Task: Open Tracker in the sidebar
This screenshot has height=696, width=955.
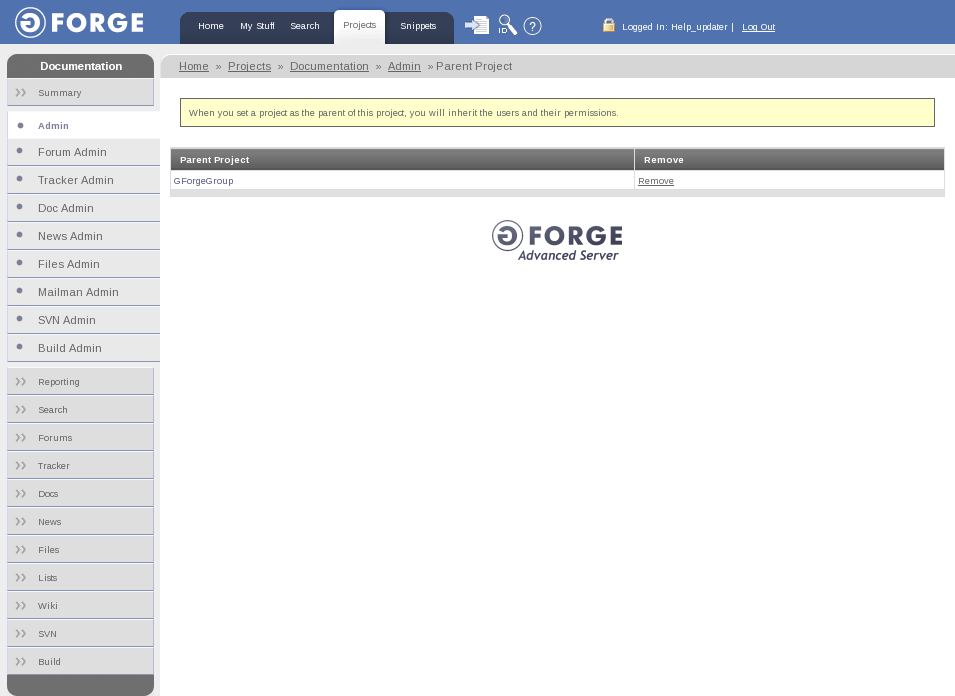Action: [80, 466]
